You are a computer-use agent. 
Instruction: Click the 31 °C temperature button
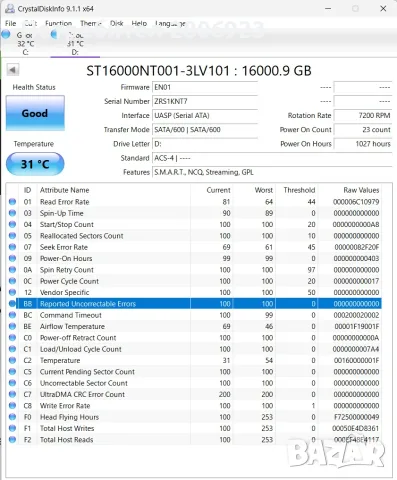(x=35, y=164)
